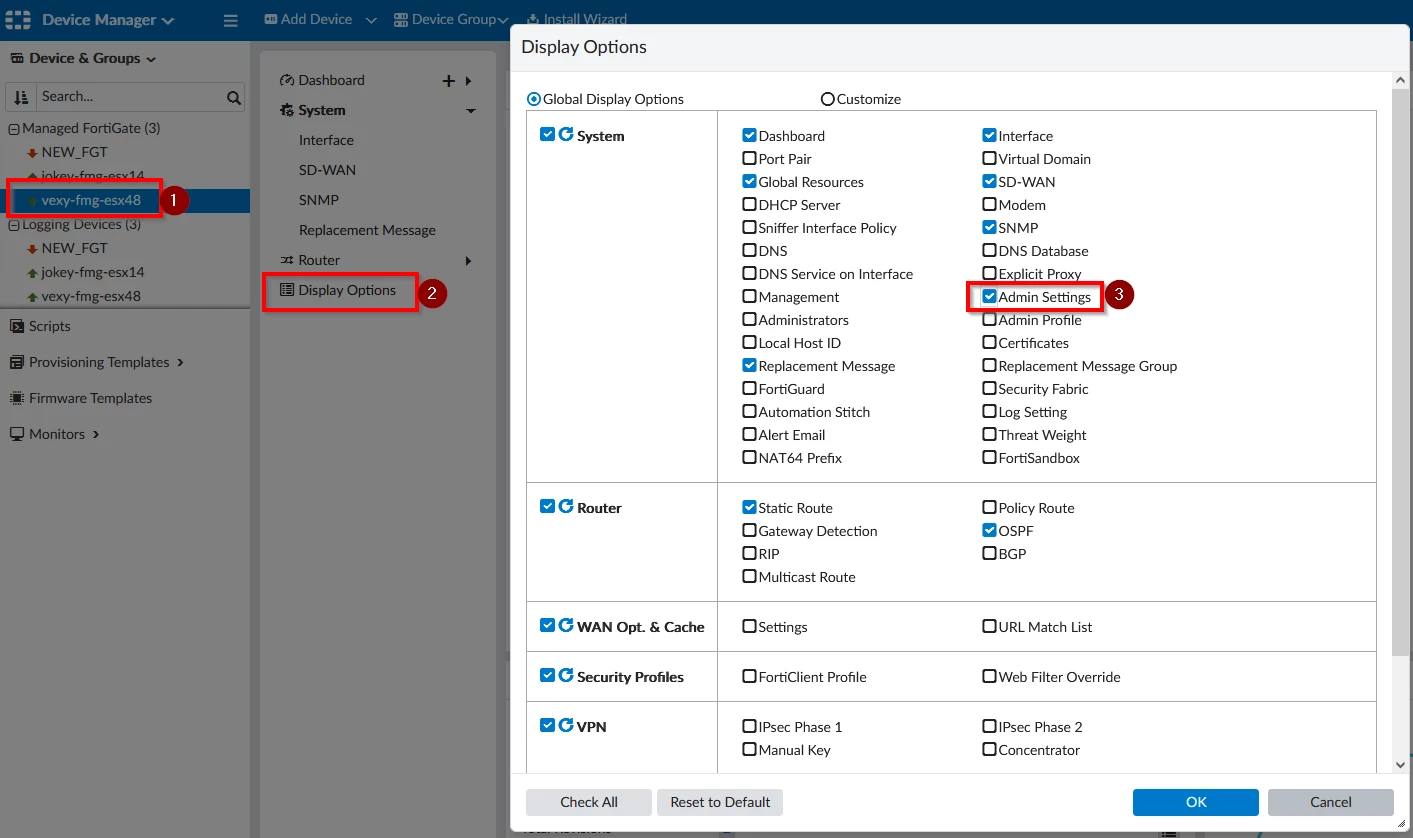
Task: Open the SNMP menu item
Action: [319, 200]
